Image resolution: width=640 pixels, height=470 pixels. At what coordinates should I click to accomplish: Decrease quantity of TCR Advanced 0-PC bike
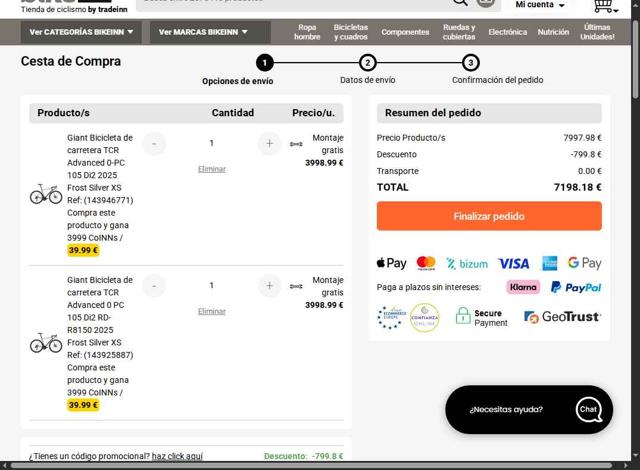click(154, 144)
